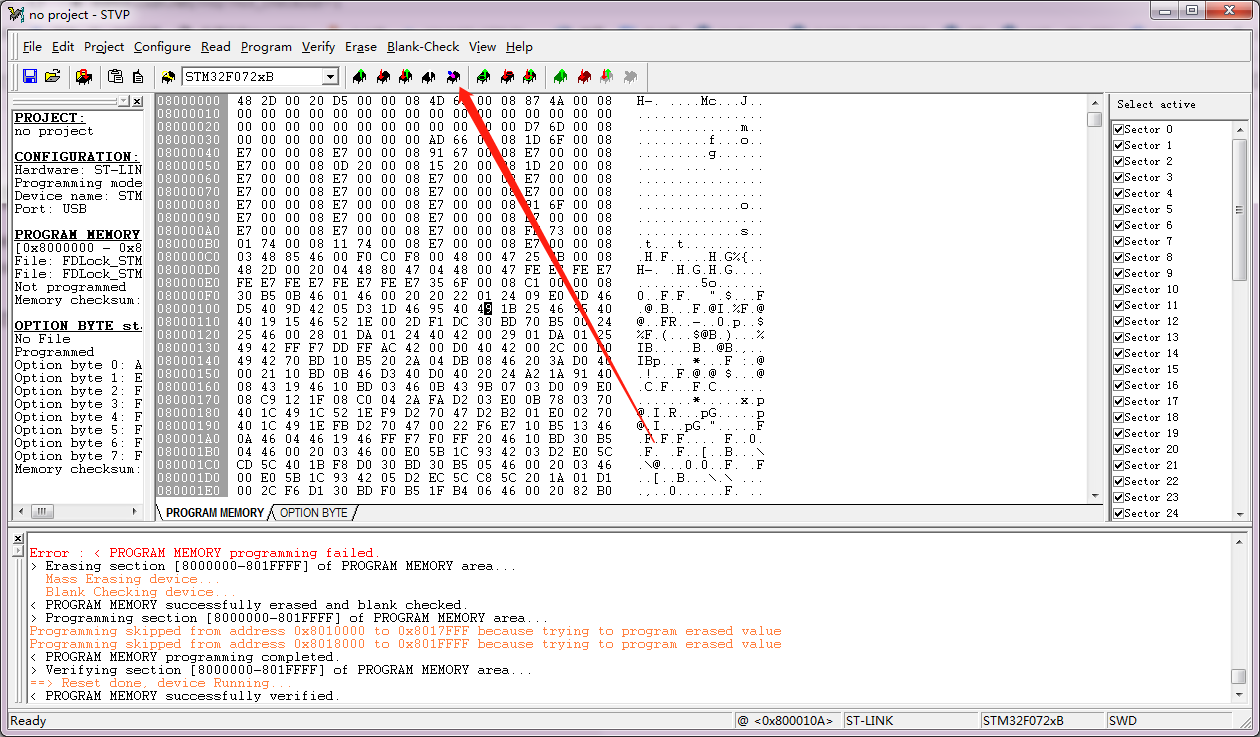Open Configure ST Visual Programmer chip icon
Image resolution: width=1260 pixels, height=737 pixels.
(167, 76)
